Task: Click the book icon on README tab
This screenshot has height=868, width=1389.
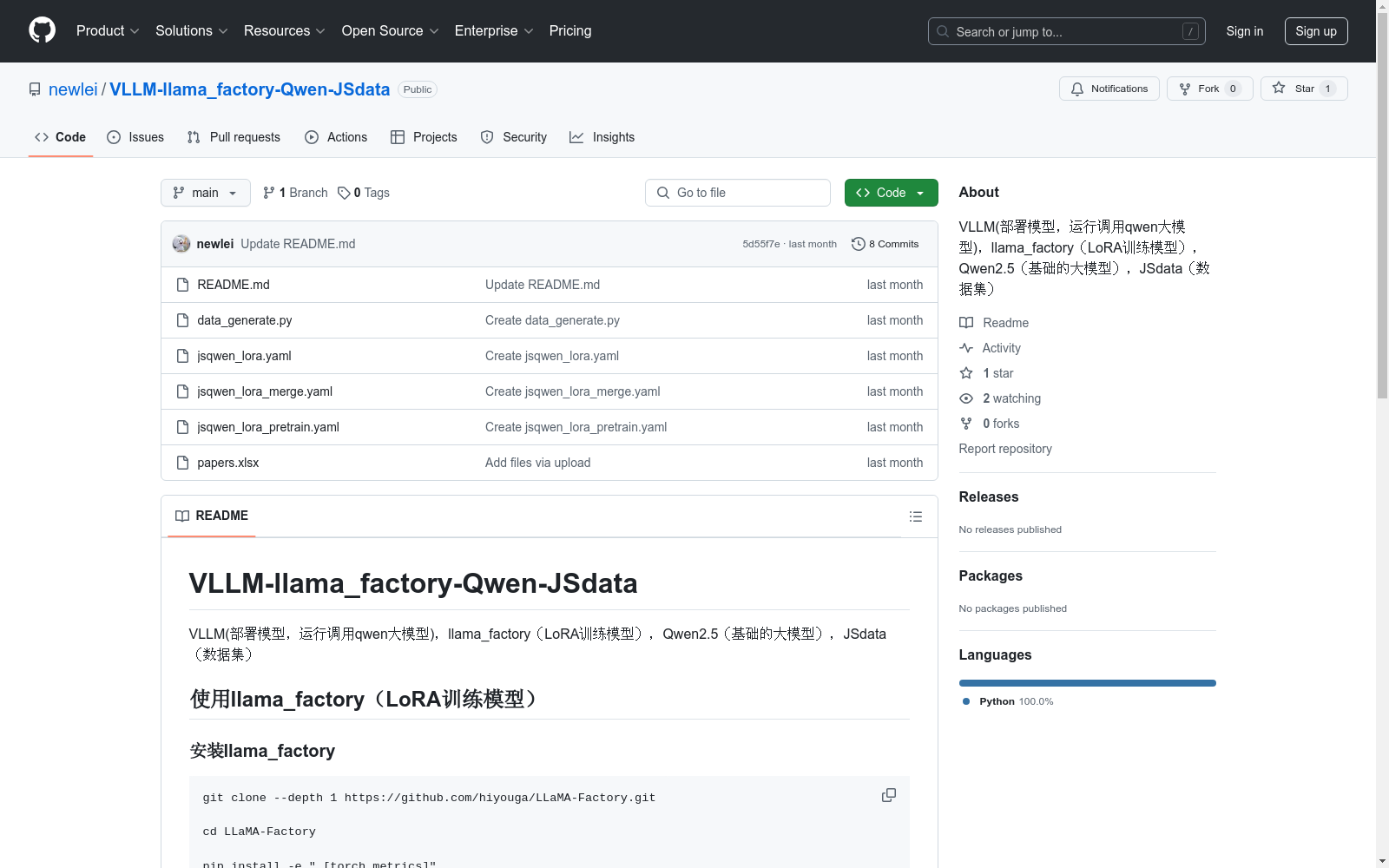Action: pos(182,516)
